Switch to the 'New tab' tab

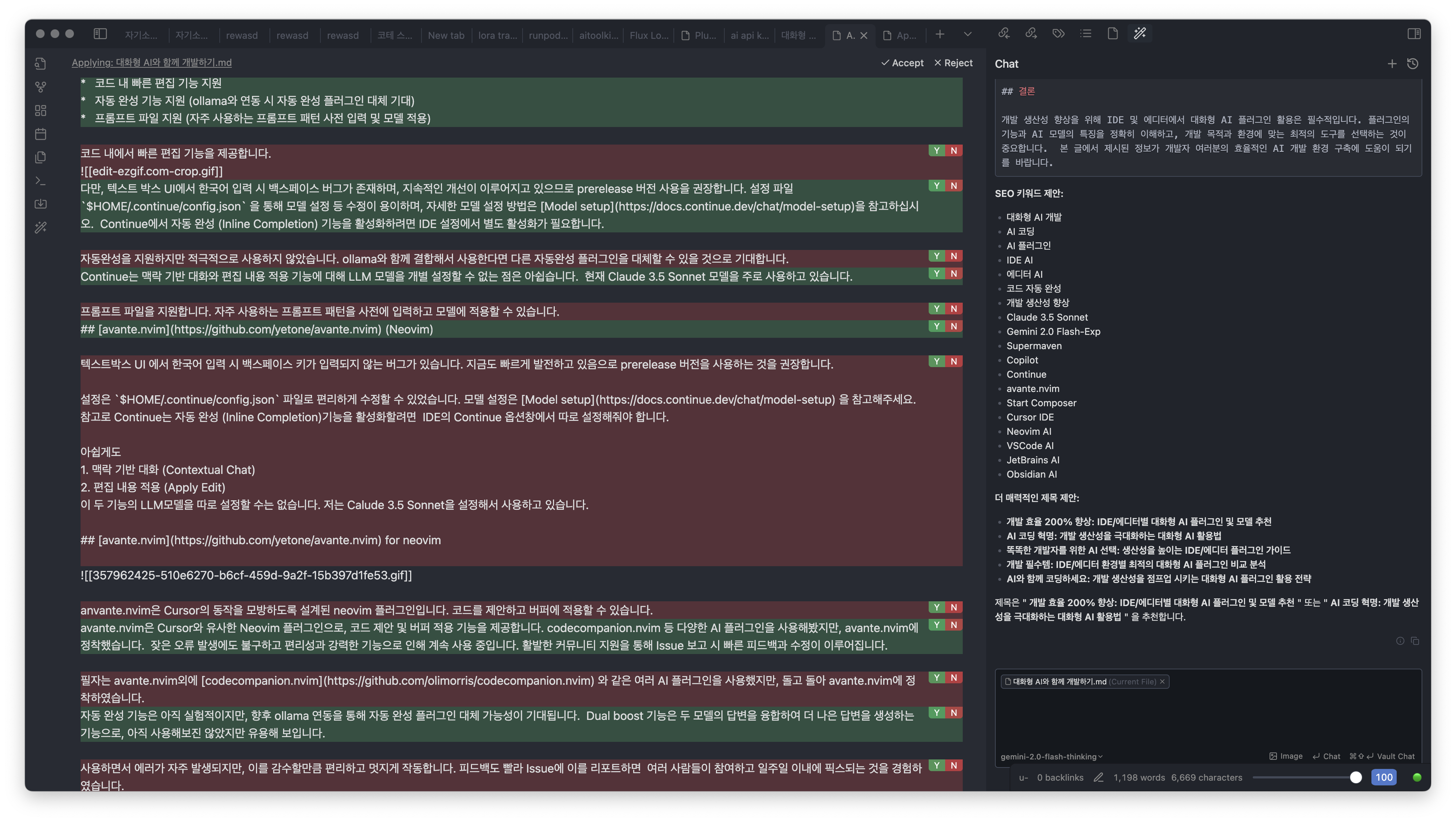[x=445, y=35]
